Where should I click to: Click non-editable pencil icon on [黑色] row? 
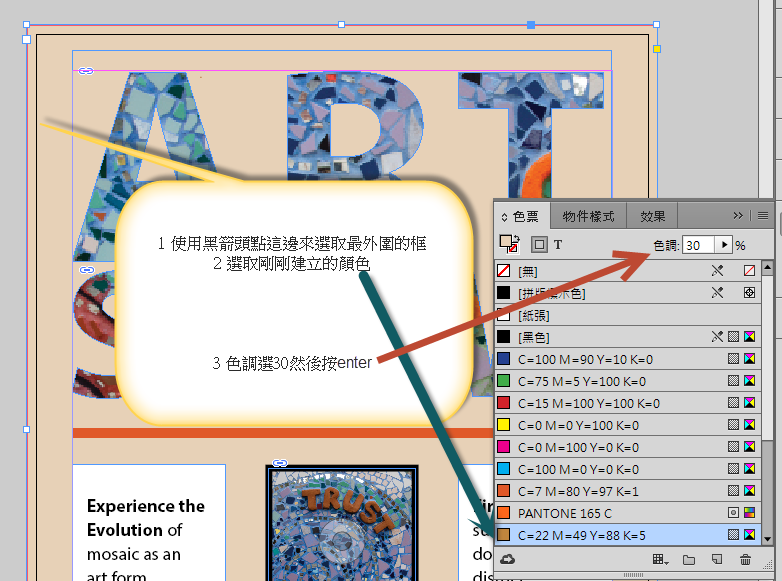[x=717, y=336]
